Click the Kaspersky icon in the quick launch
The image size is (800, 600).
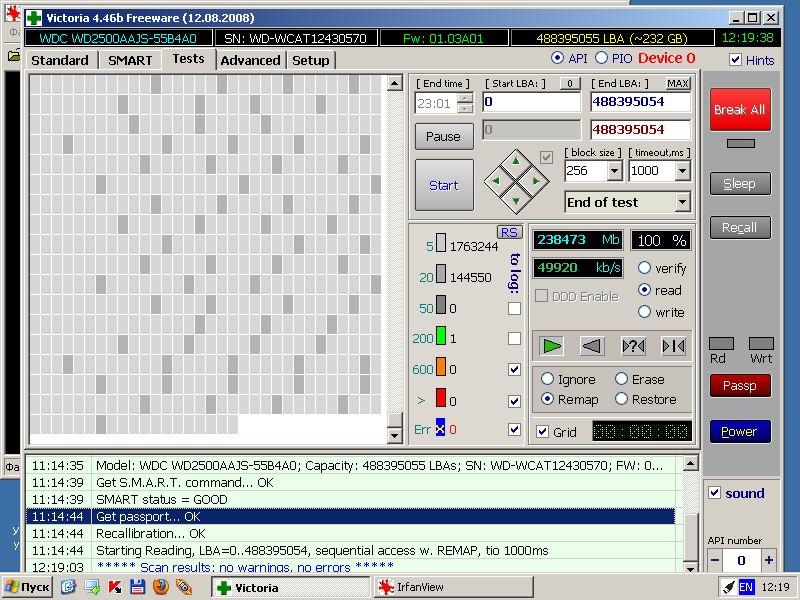pyautogui.click(x=115, y=587)
